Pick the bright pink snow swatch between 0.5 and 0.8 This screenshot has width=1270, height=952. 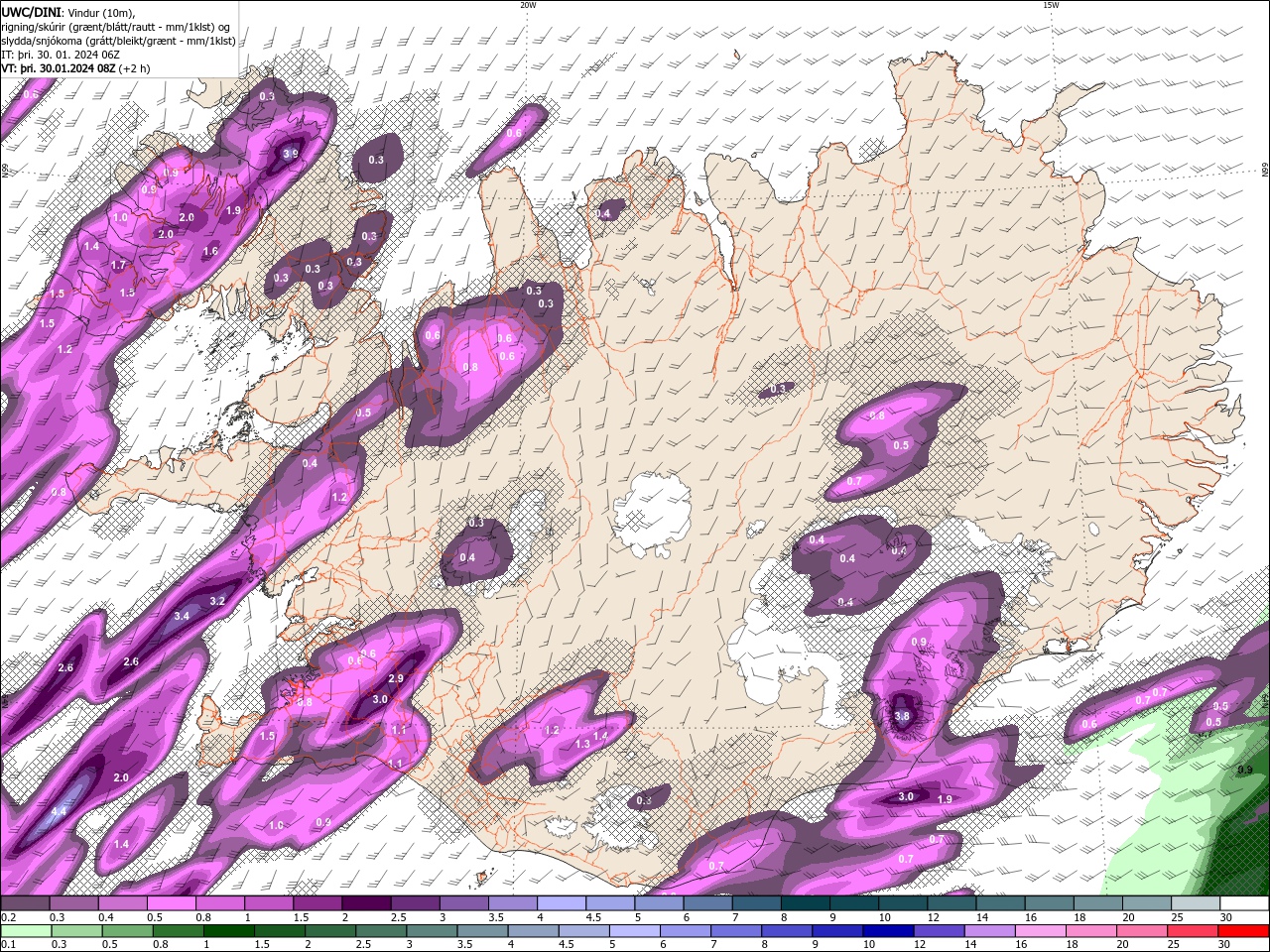pyautogui.click(x=171, y=903)
